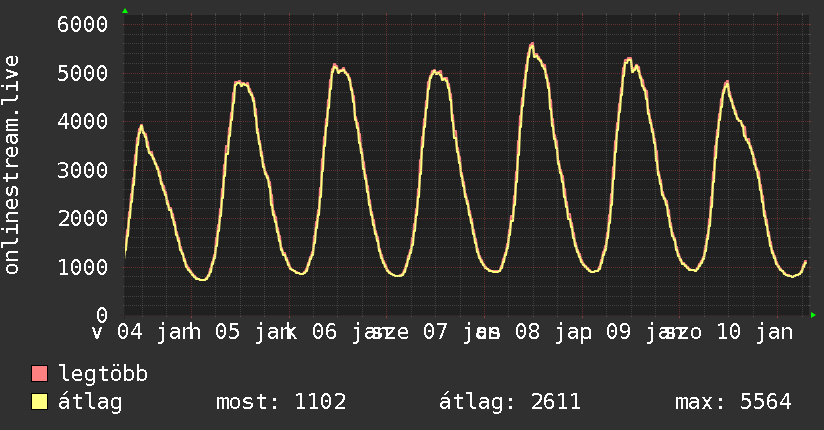Click the 3000 y-axis tick label
824x430 pixels.
pyautogui.click(x=83, y=170)
